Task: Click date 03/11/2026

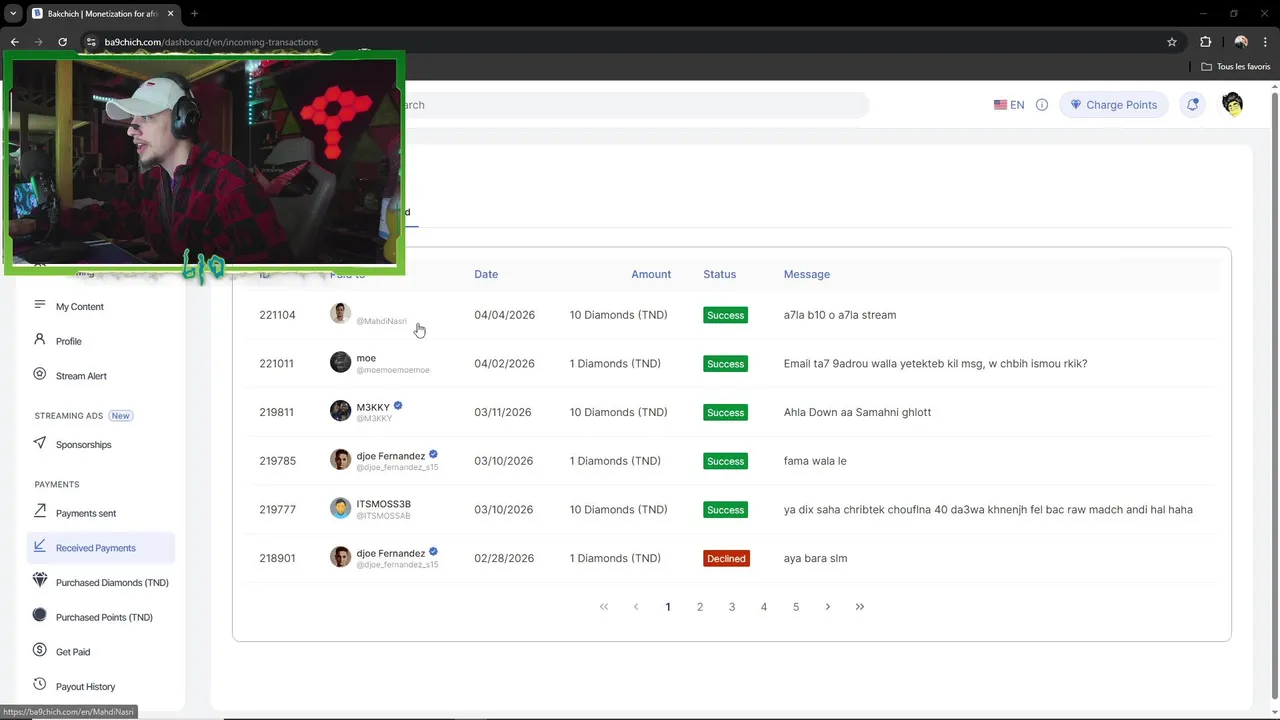Action: (x=503, y=412)
